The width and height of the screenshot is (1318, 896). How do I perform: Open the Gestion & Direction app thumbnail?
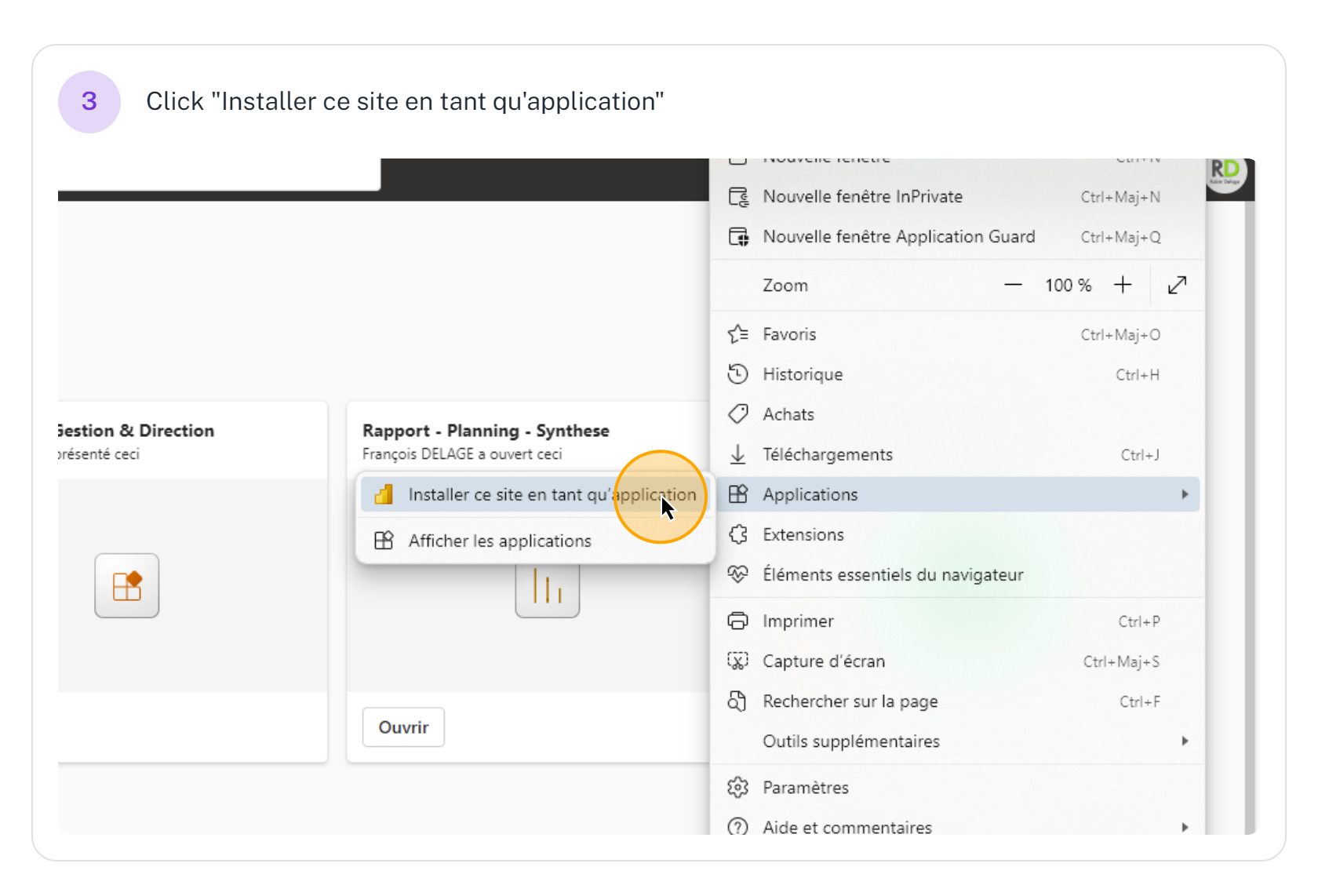coord(127,586)
